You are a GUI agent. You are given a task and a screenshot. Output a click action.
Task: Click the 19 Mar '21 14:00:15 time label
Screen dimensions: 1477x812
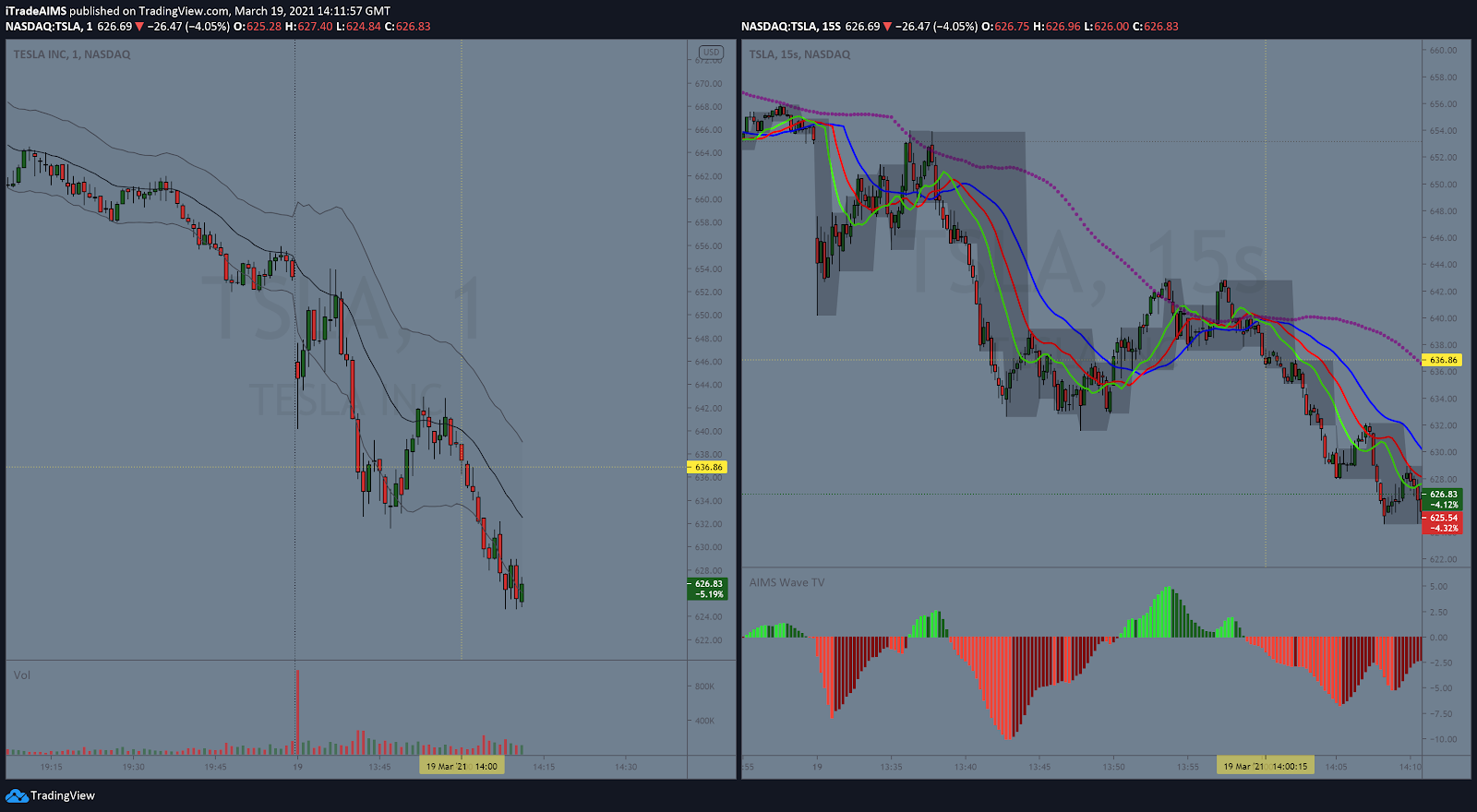tap(1265, 766)
